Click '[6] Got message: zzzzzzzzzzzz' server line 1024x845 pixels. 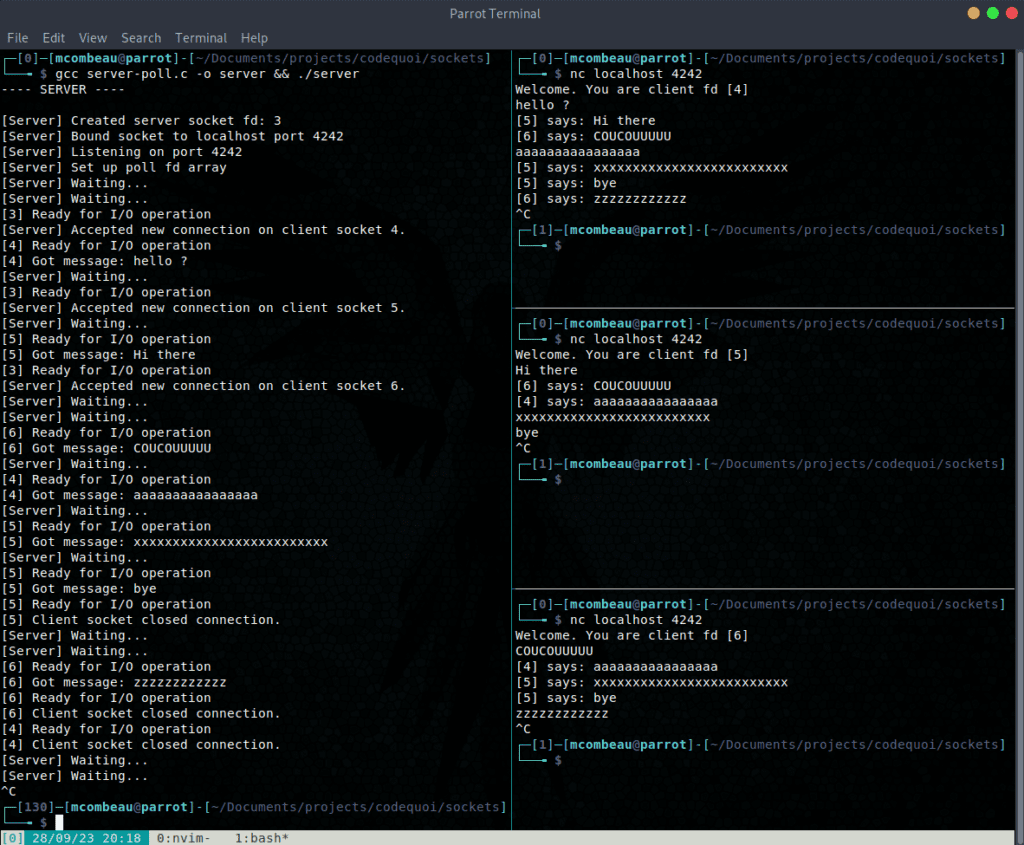tap(114, 682)
